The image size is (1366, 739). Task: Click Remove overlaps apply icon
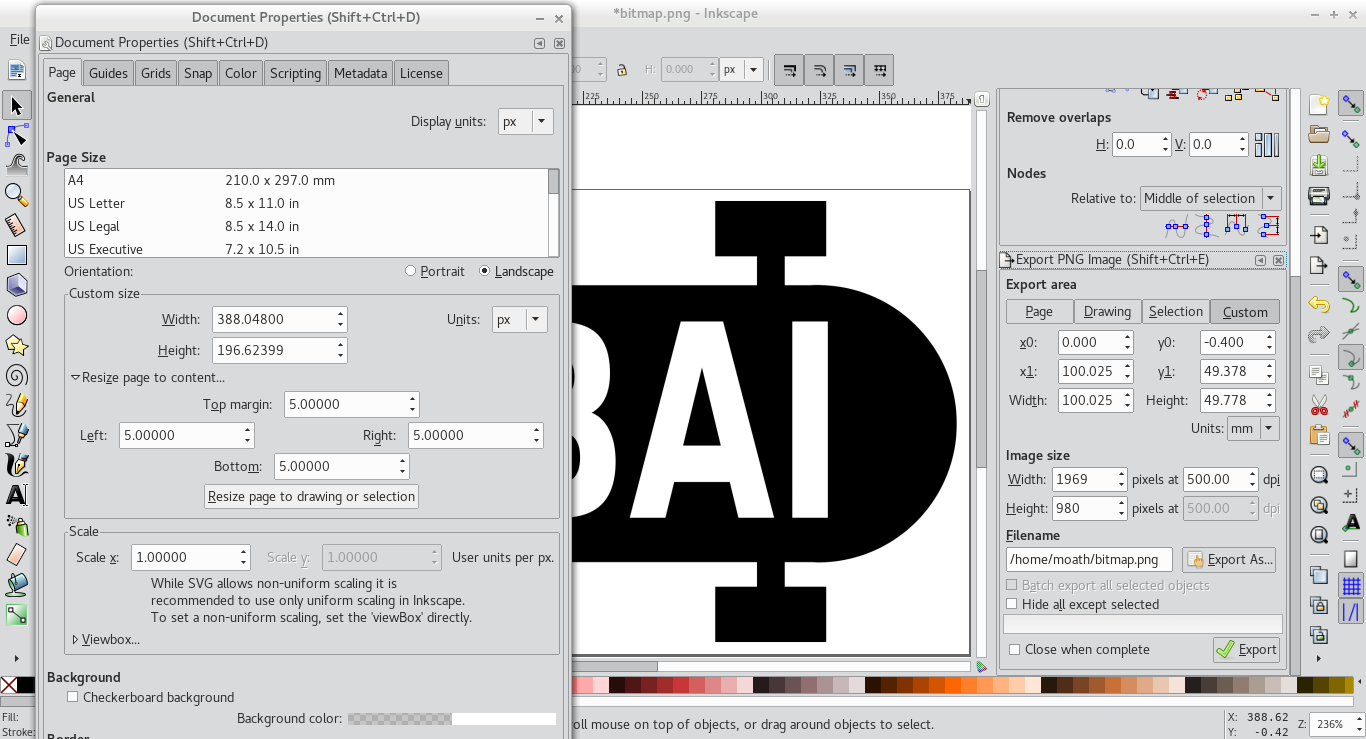click(x=1267, y=145)
